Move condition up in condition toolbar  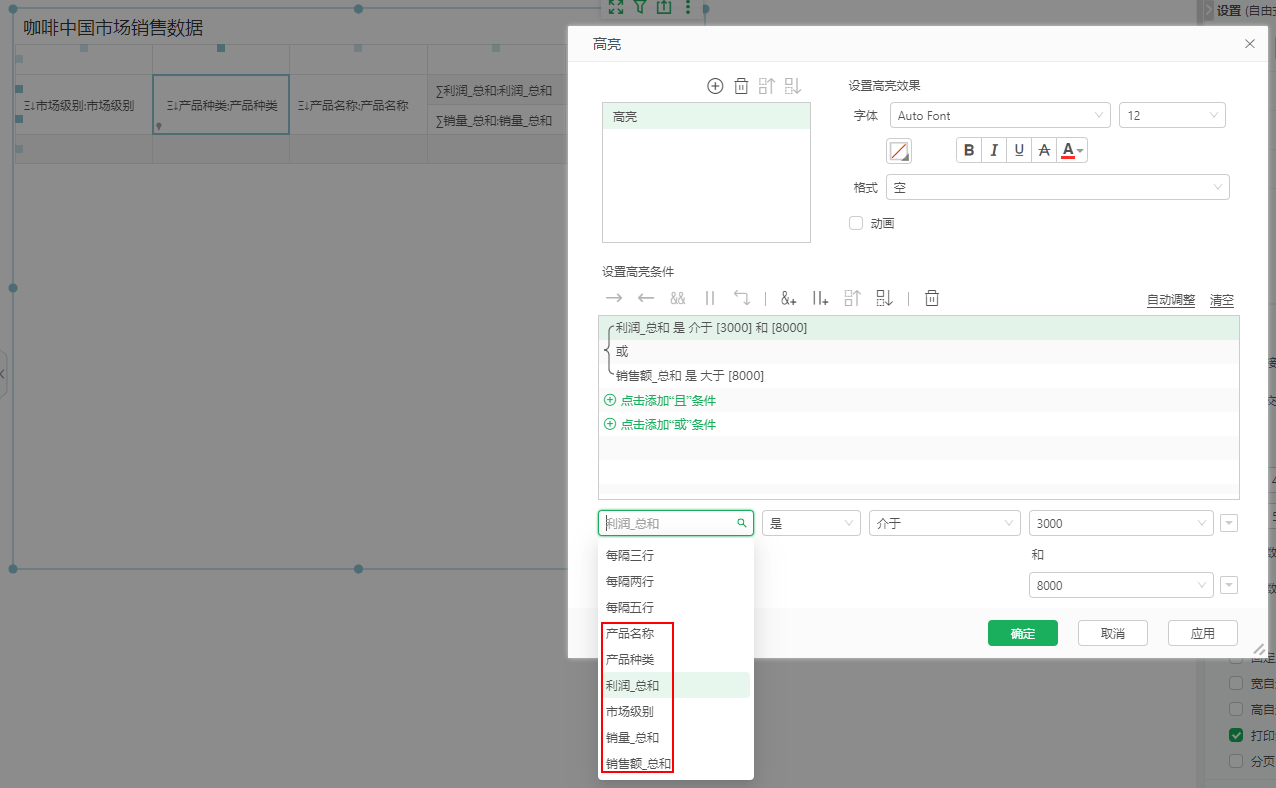coord(852,298)
